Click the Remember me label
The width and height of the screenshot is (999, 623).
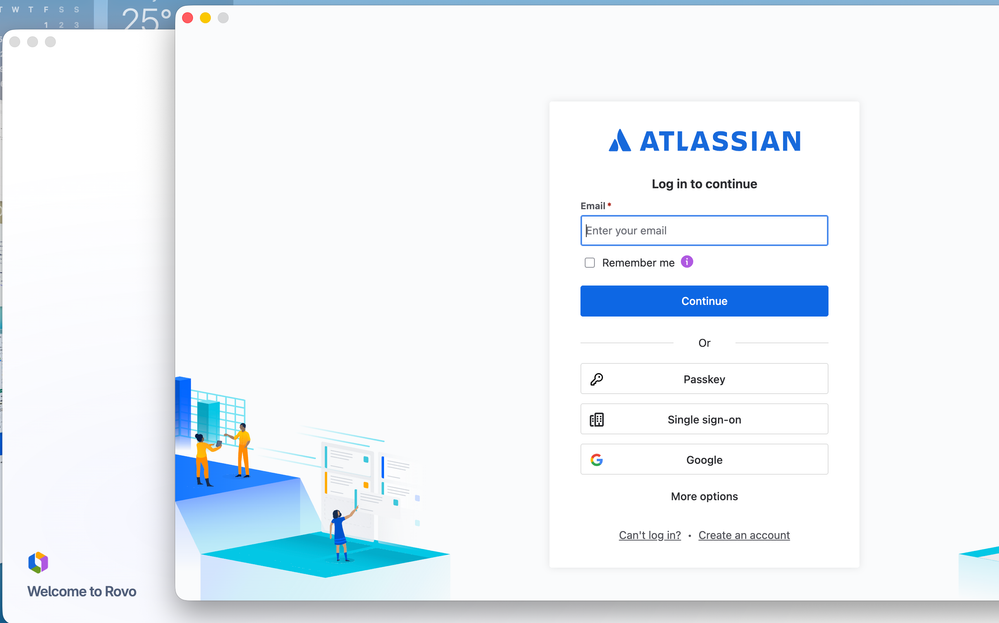(638, 263)
